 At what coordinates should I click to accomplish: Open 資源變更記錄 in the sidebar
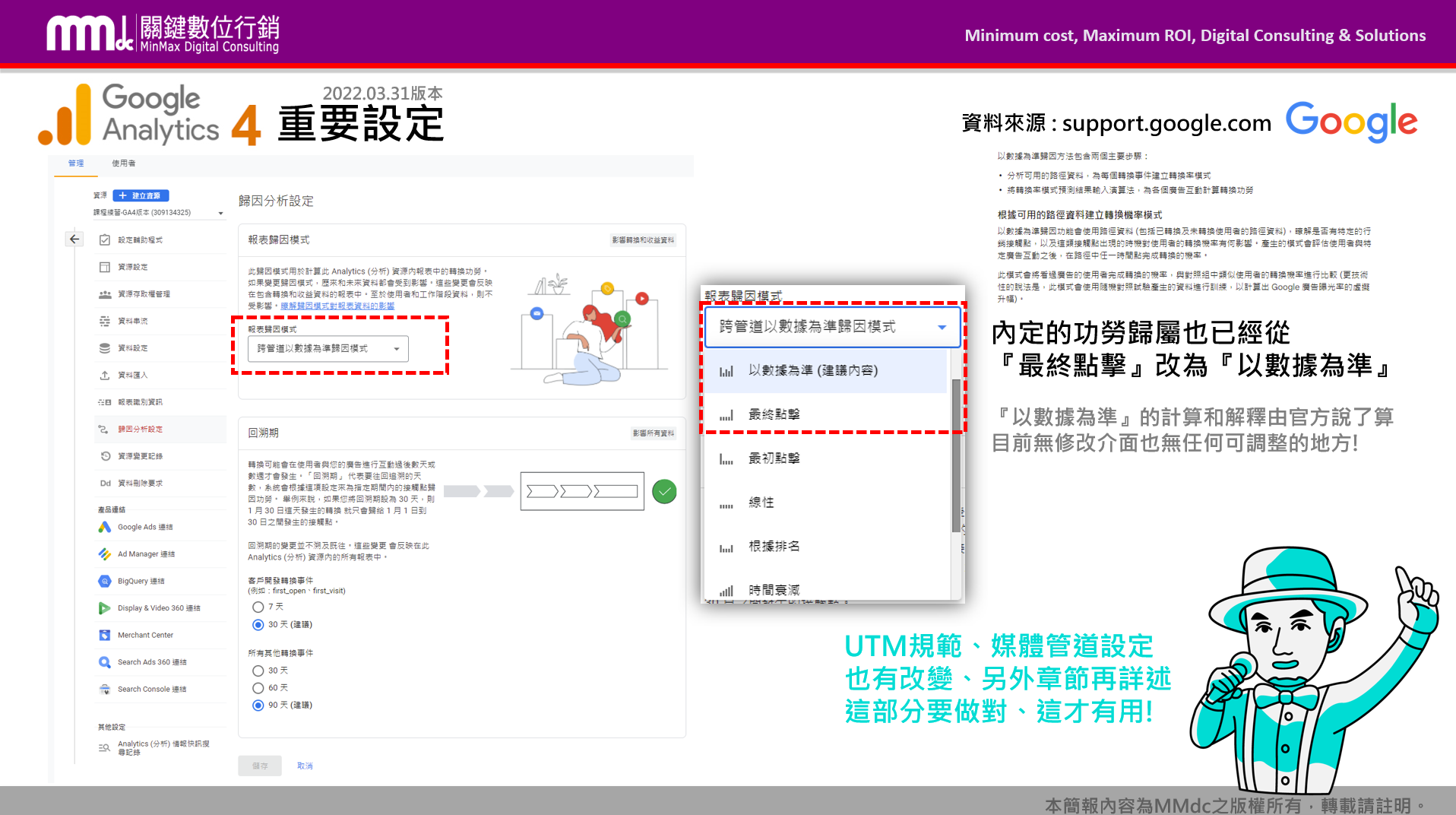click(x=140, y=456)
